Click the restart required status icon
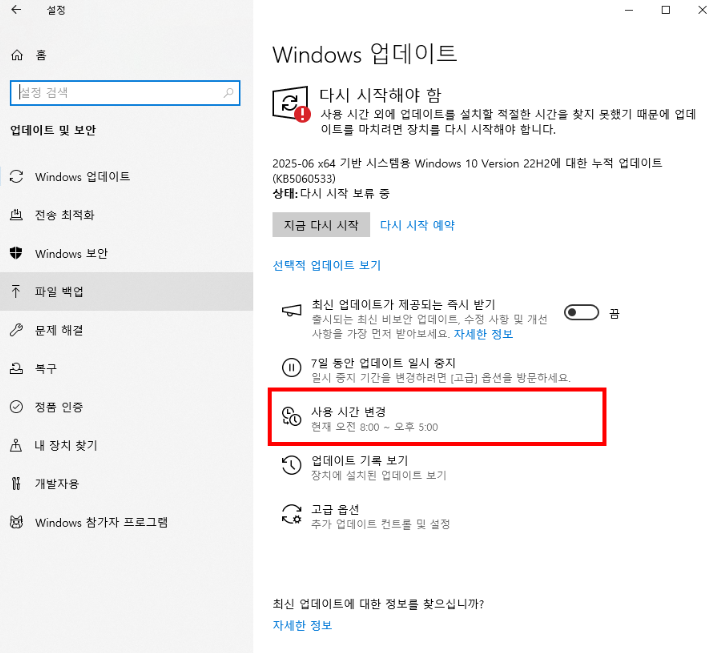The height and width of the screenshot is (653, 717). pyautogui.click(x=291, y=104)
